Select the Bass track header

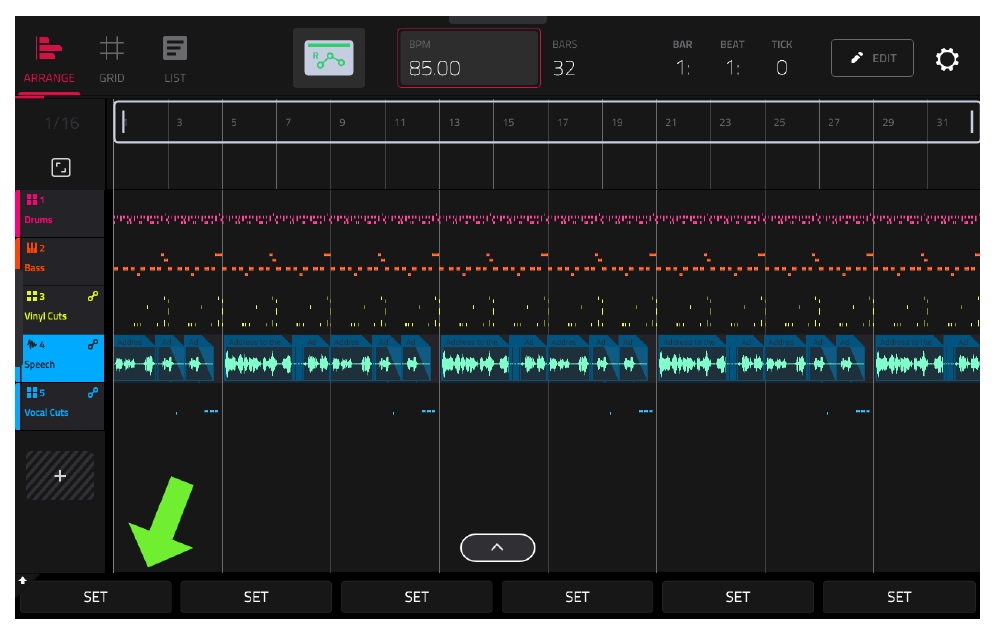coord(60,262)
